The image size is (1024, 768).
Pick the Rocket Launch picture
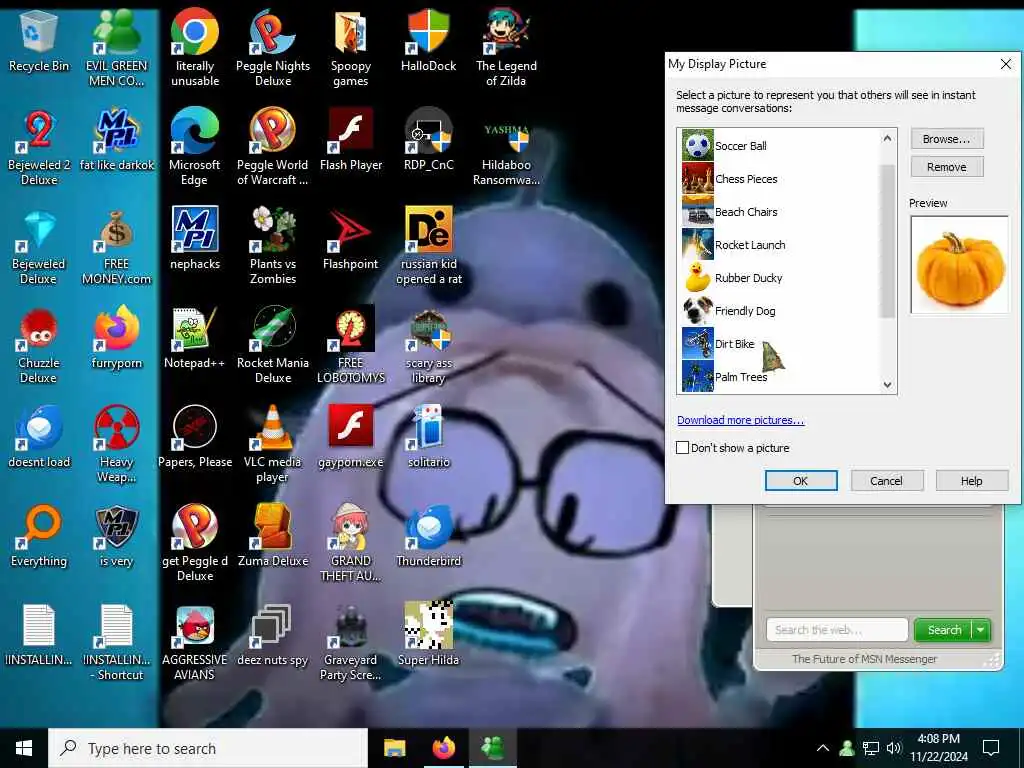pyautogui.click(x=780, y=245)
